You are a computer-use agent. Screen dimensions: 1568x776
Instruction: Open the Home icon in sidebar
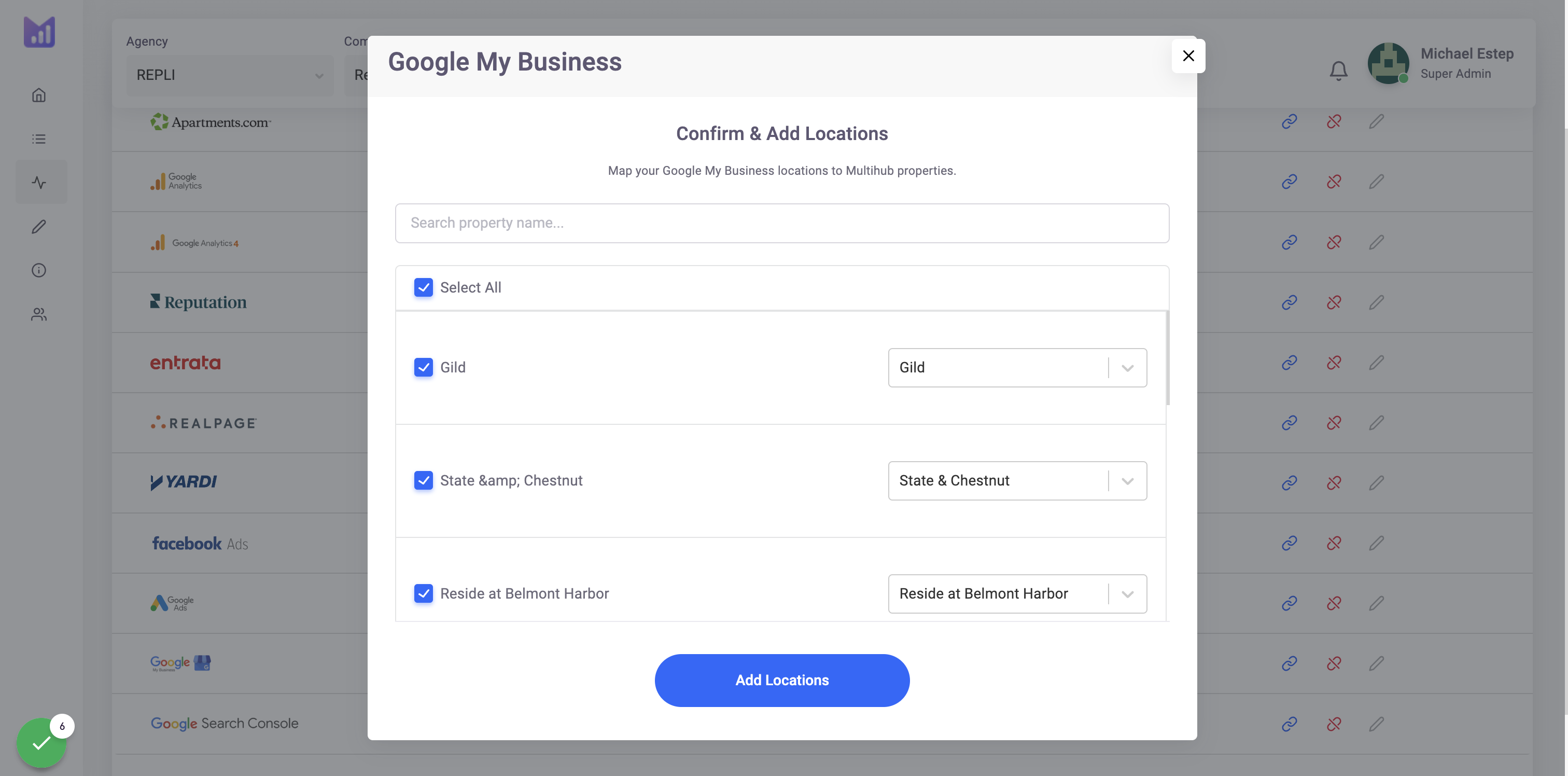point(39,95)
